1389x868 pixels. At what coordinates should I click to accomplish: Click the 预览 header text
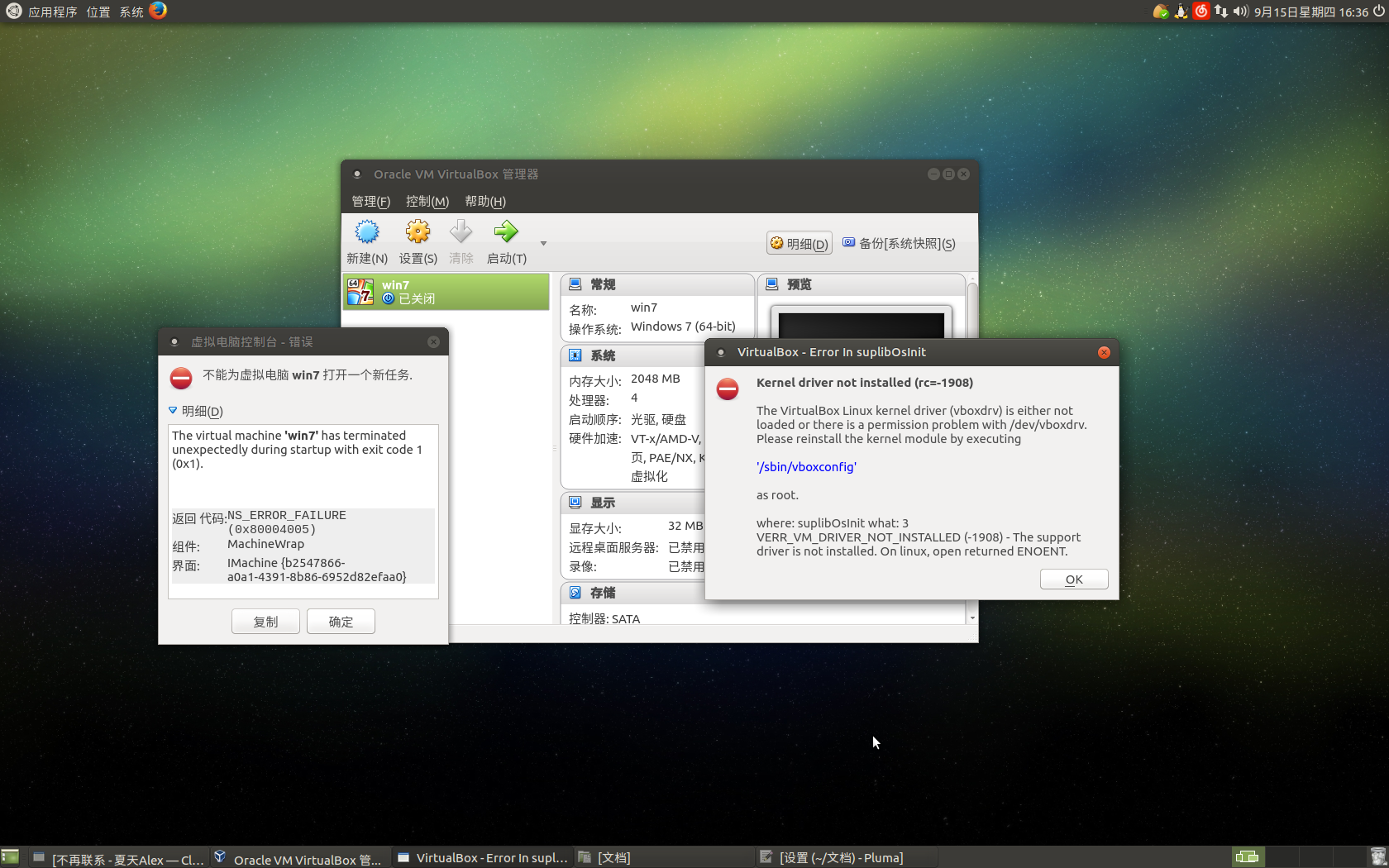point(800,284)
